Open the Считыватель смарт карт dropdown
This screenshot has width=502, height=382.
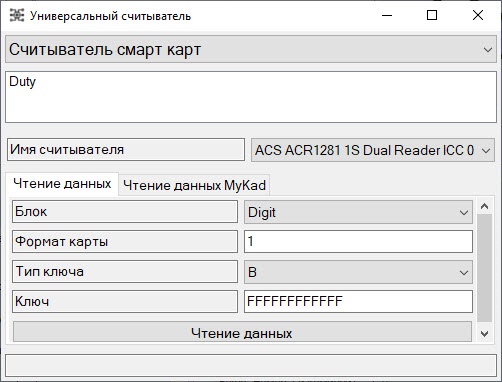251,50
